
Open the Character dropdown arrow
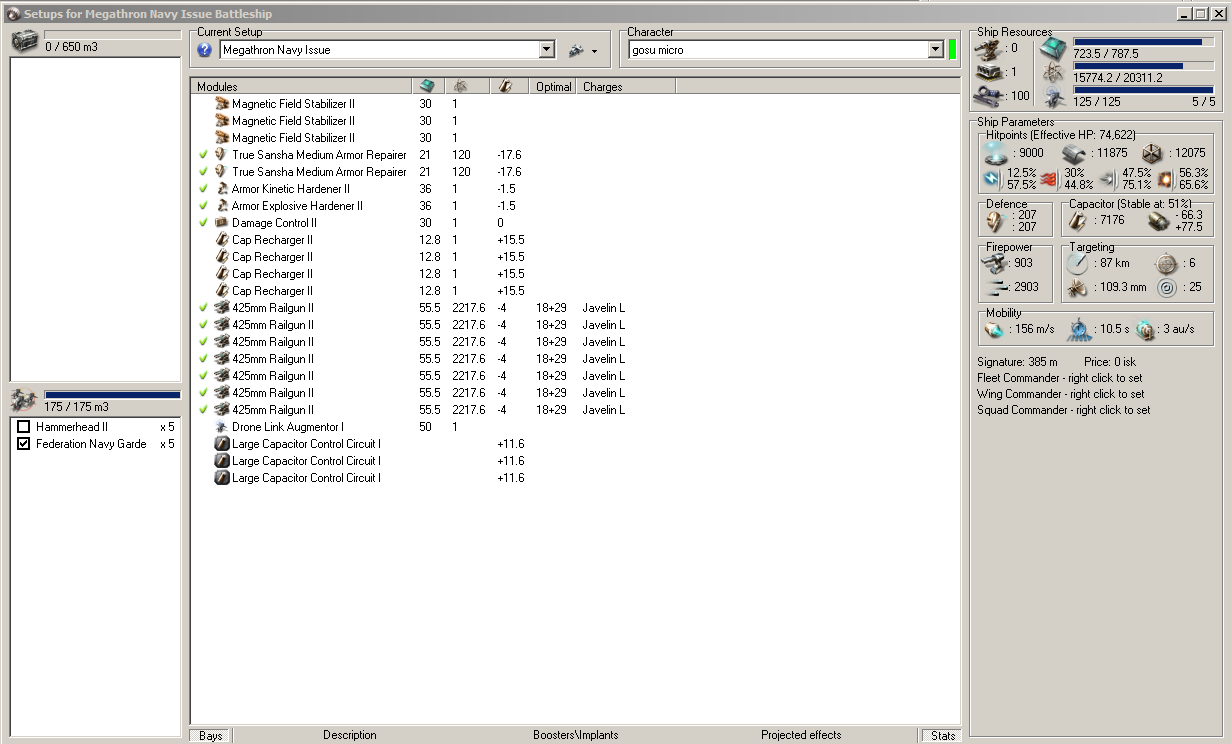pyautogui.click(x=936, y=50)
